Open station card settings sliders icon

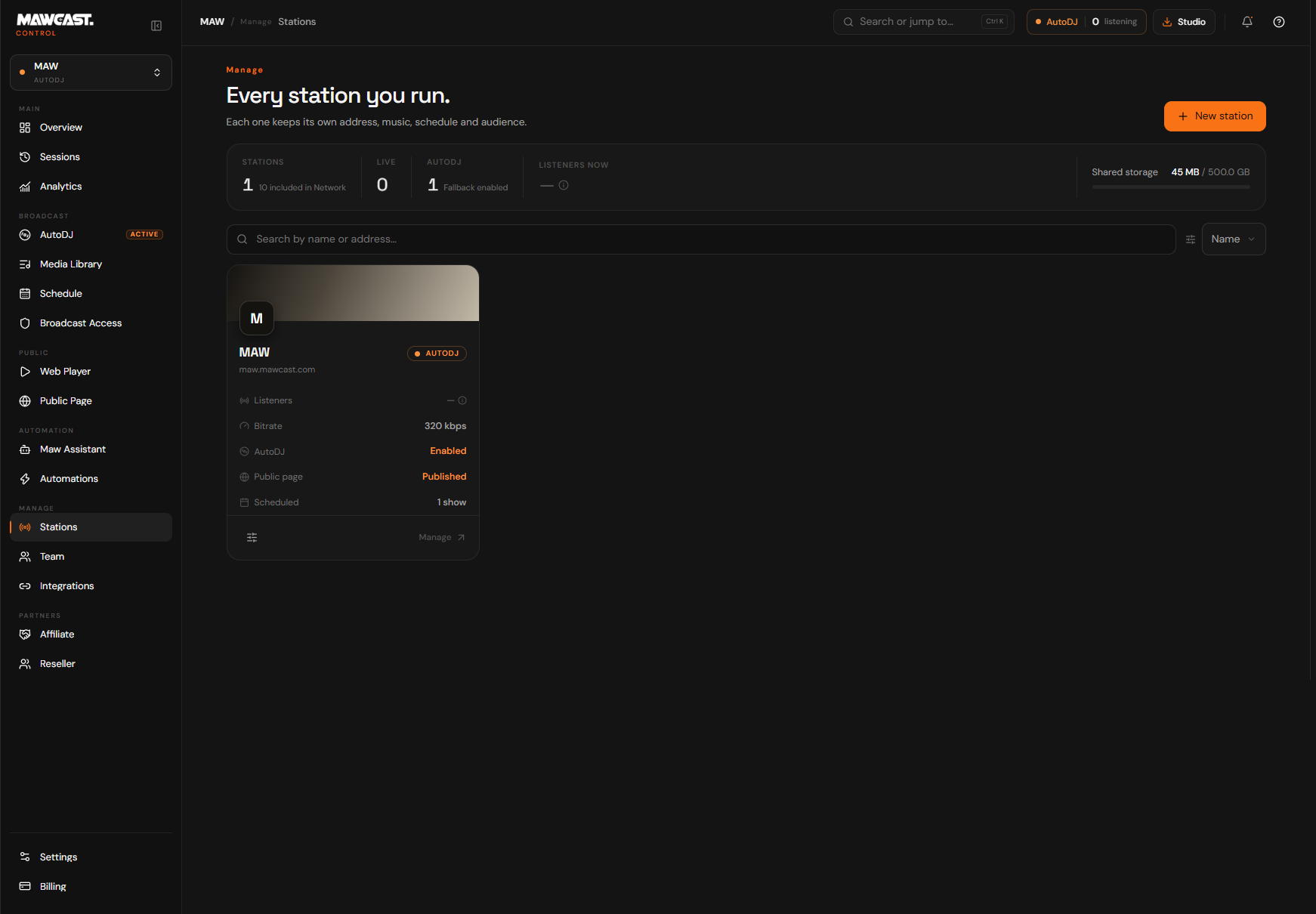click(x=252, y=538)
